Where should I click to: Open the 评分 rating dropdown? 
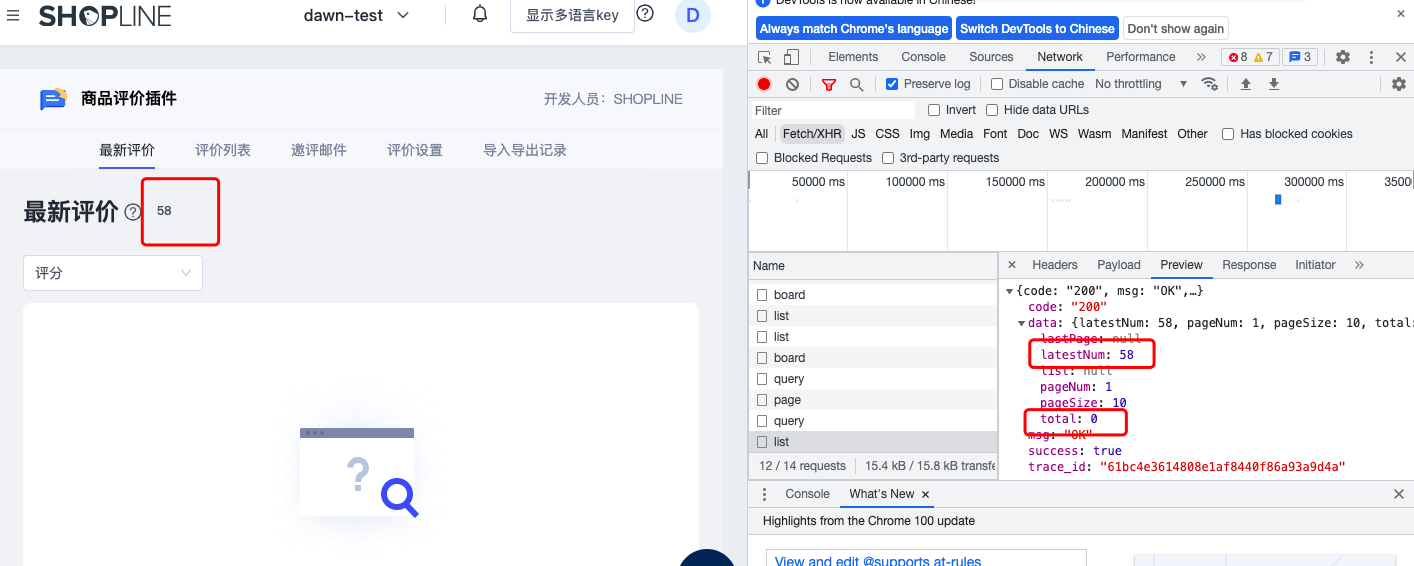point(113,273)
